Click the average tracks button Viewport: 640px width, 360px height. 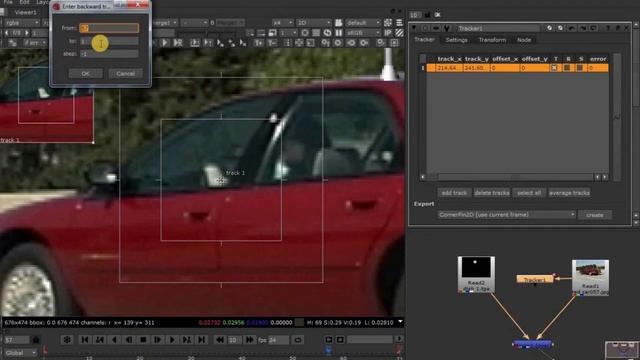click(569, 193)
